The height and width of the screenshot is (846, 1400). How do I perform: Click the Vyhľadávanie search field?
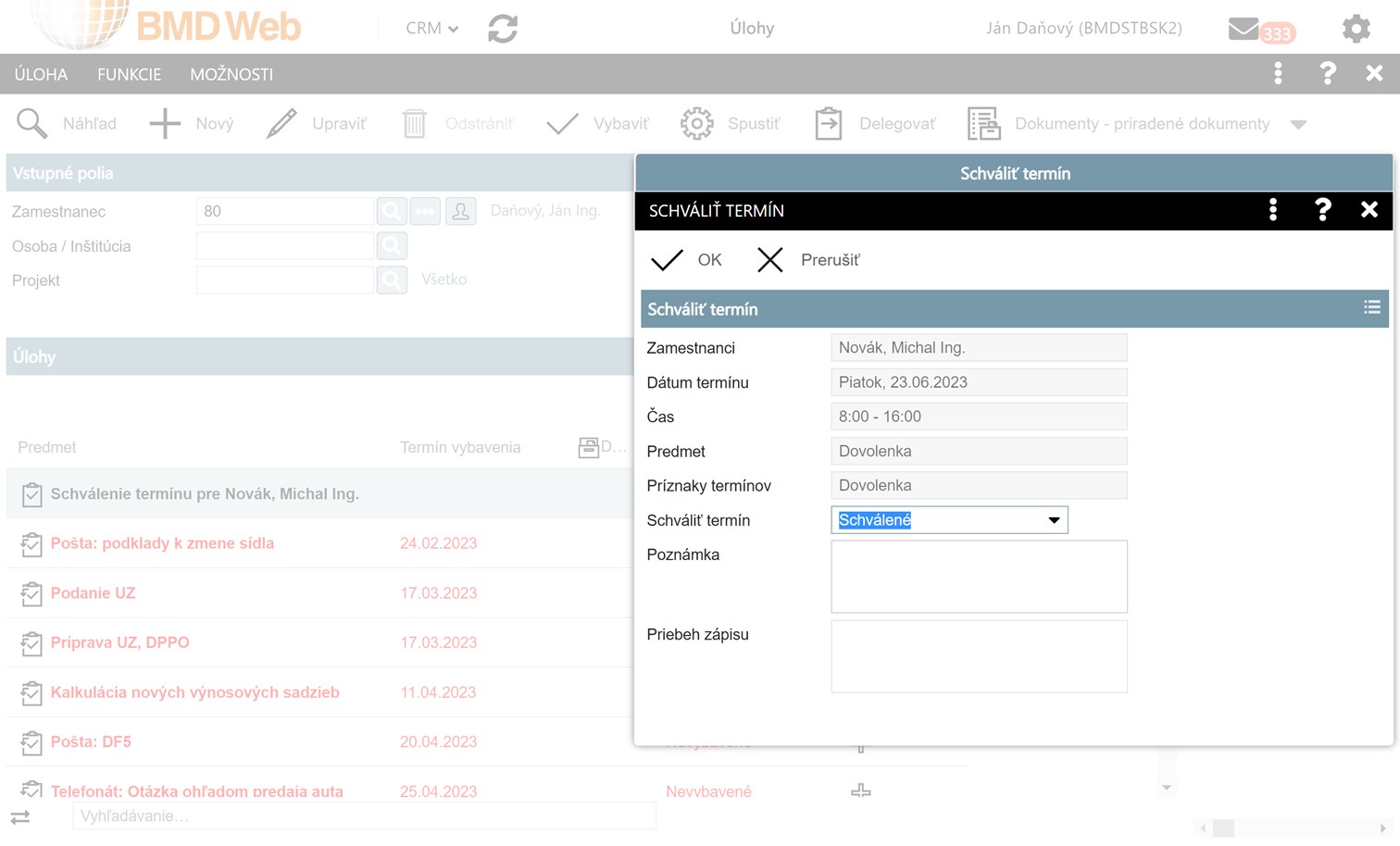364,815
